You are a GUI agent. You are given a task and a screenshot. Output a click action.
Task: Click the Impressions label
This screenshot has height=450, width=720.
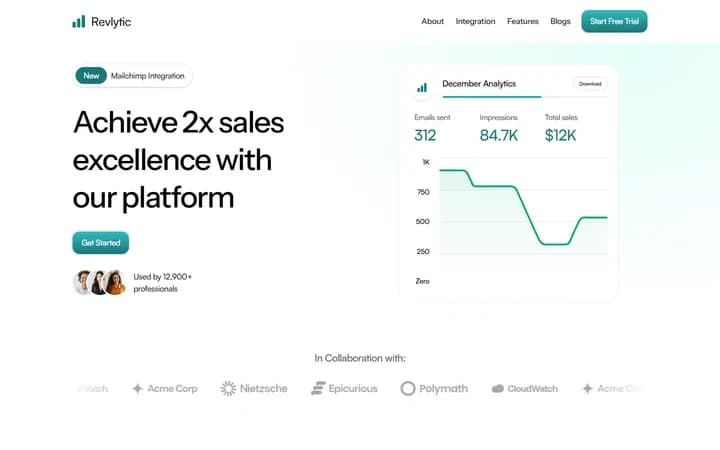[498, 117]
